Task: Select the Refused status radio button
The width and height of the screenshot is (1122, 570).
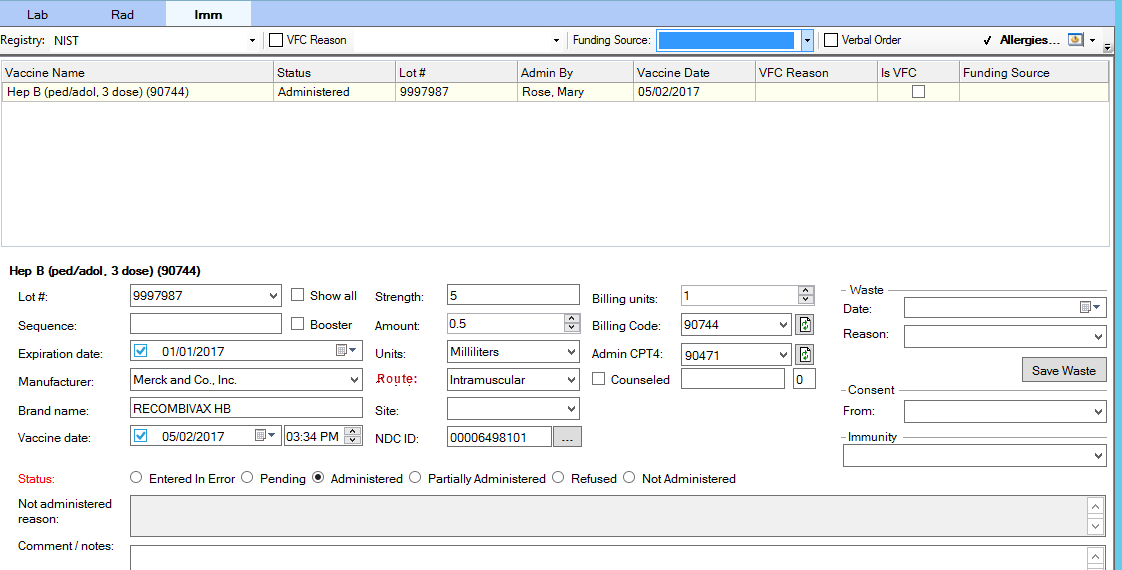Action: pyautogui.click(x=558, y=478)
